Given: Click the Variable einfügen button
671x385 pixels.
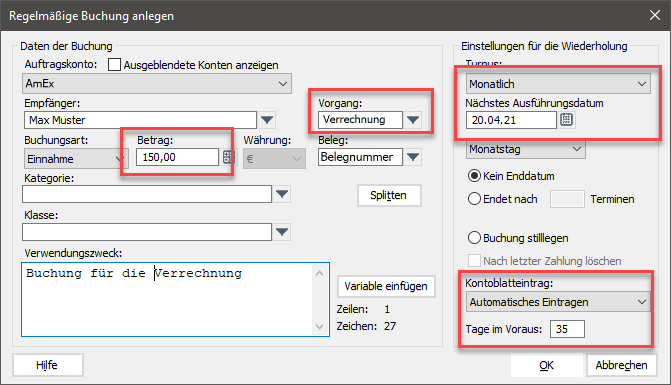Looking at the screenshot, I should click(386, 286).
